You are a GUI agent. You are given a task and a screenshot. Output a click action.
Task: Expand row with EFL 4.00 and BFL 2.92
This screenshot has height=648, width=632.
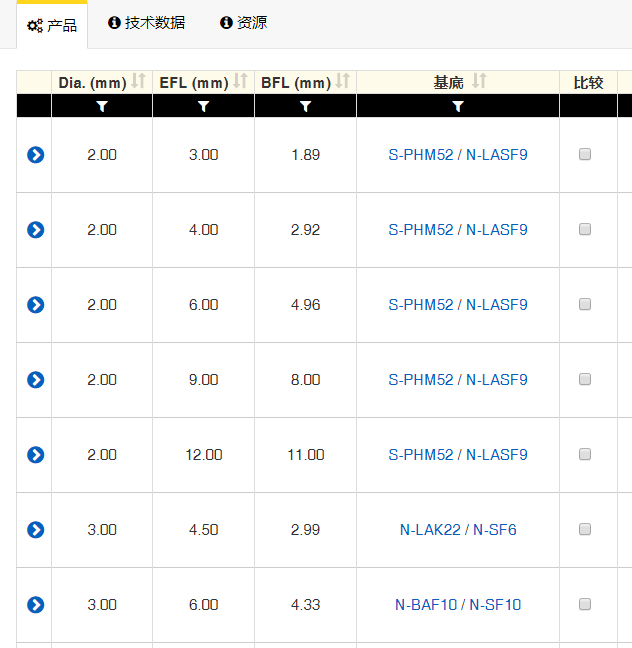pyautogui.click(x=36, y=230)
